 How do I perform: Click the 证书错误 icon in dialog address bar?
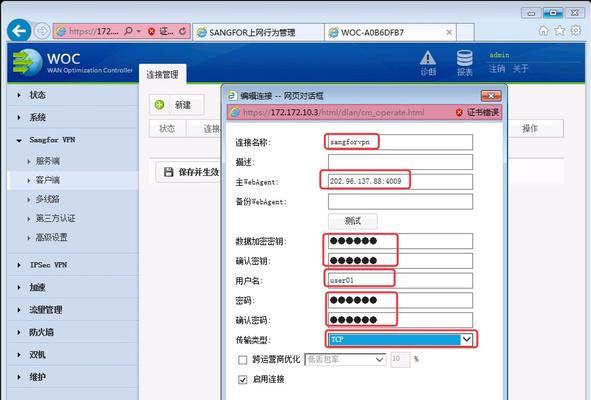tap(459, 112)
